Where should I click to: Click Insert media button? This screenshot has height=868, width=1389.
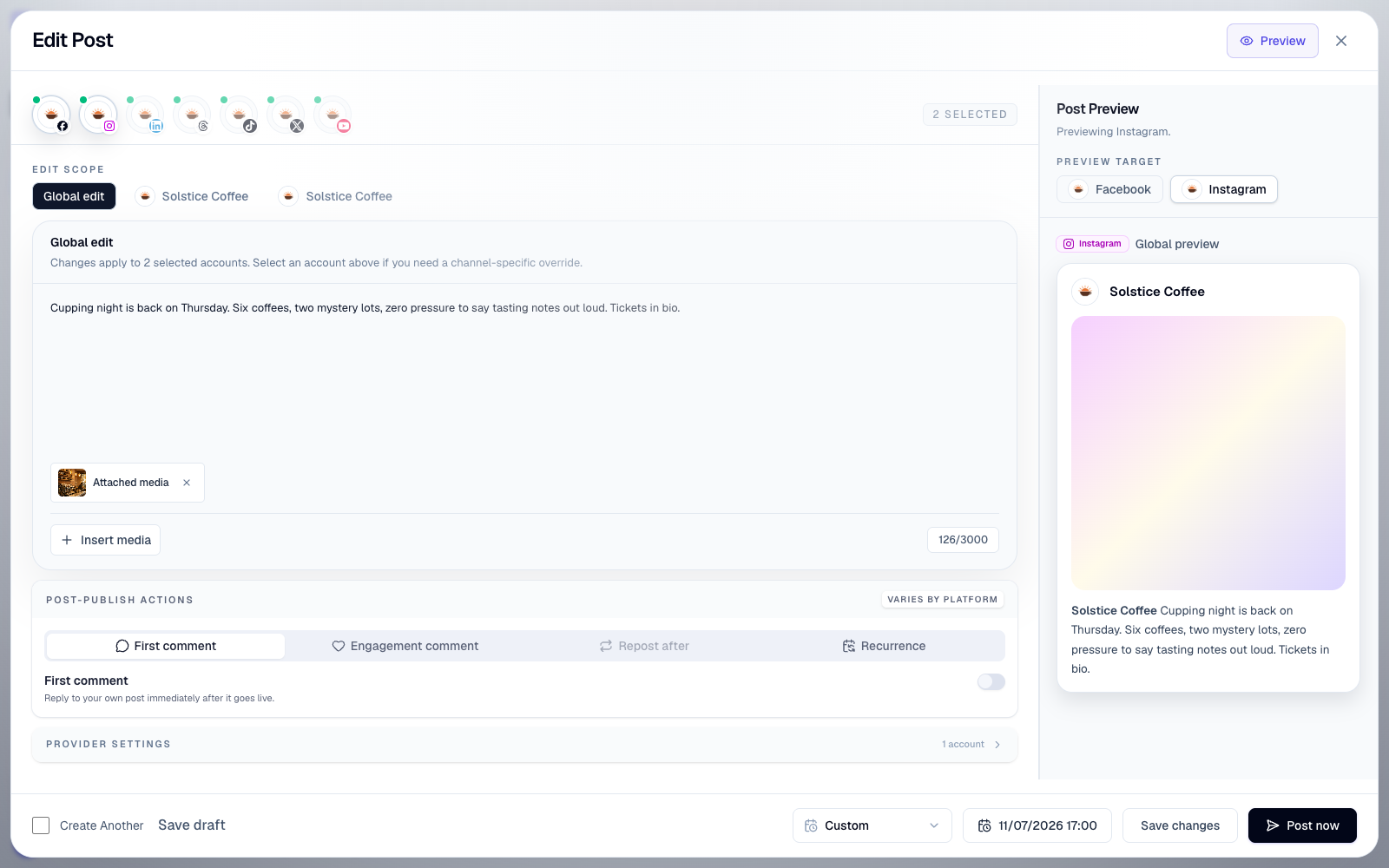pyautogui.click(x=105, y=540)
